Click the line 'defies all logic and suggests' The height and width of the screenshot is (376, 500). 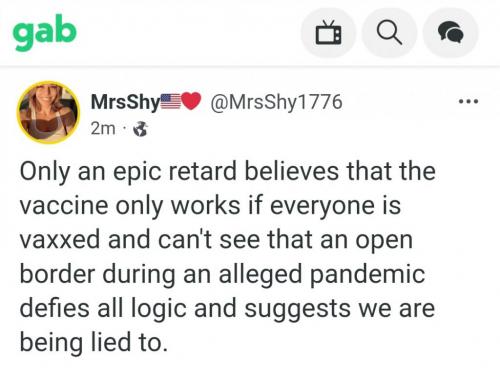[227, 309]
